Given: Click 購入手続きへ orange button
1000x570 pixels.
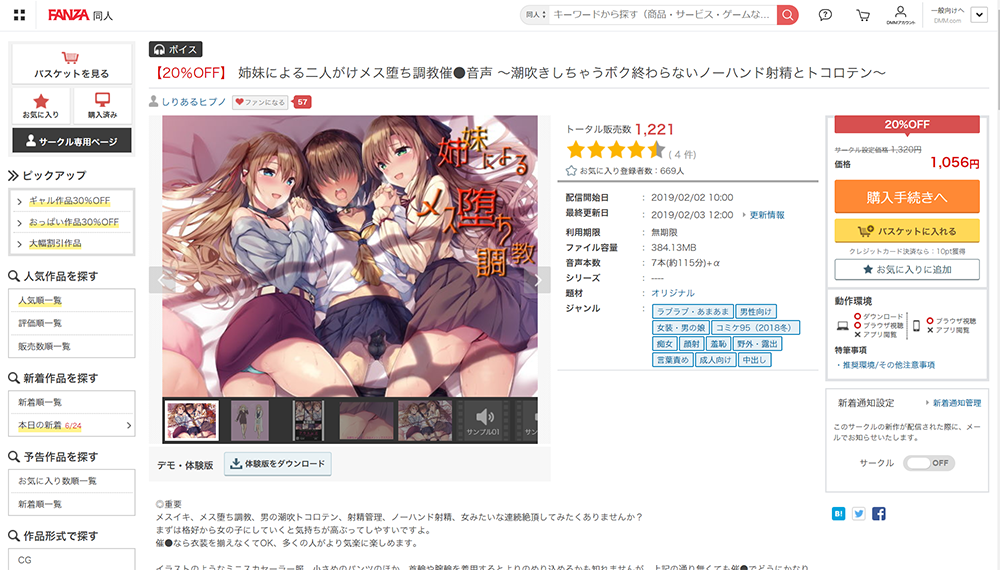Looking at the screenshot, I should point(907,196).
